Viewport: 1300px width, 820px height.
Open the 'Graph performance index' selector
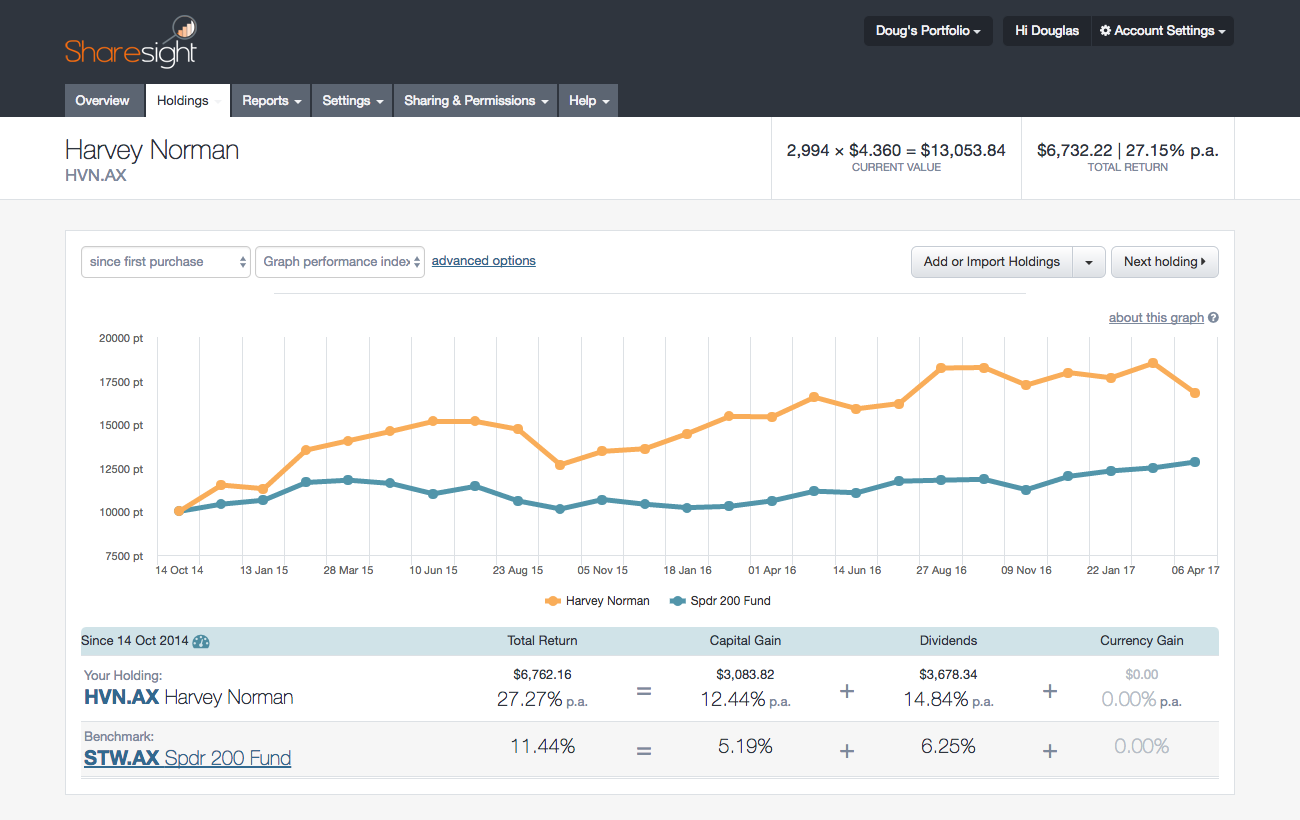340,262
